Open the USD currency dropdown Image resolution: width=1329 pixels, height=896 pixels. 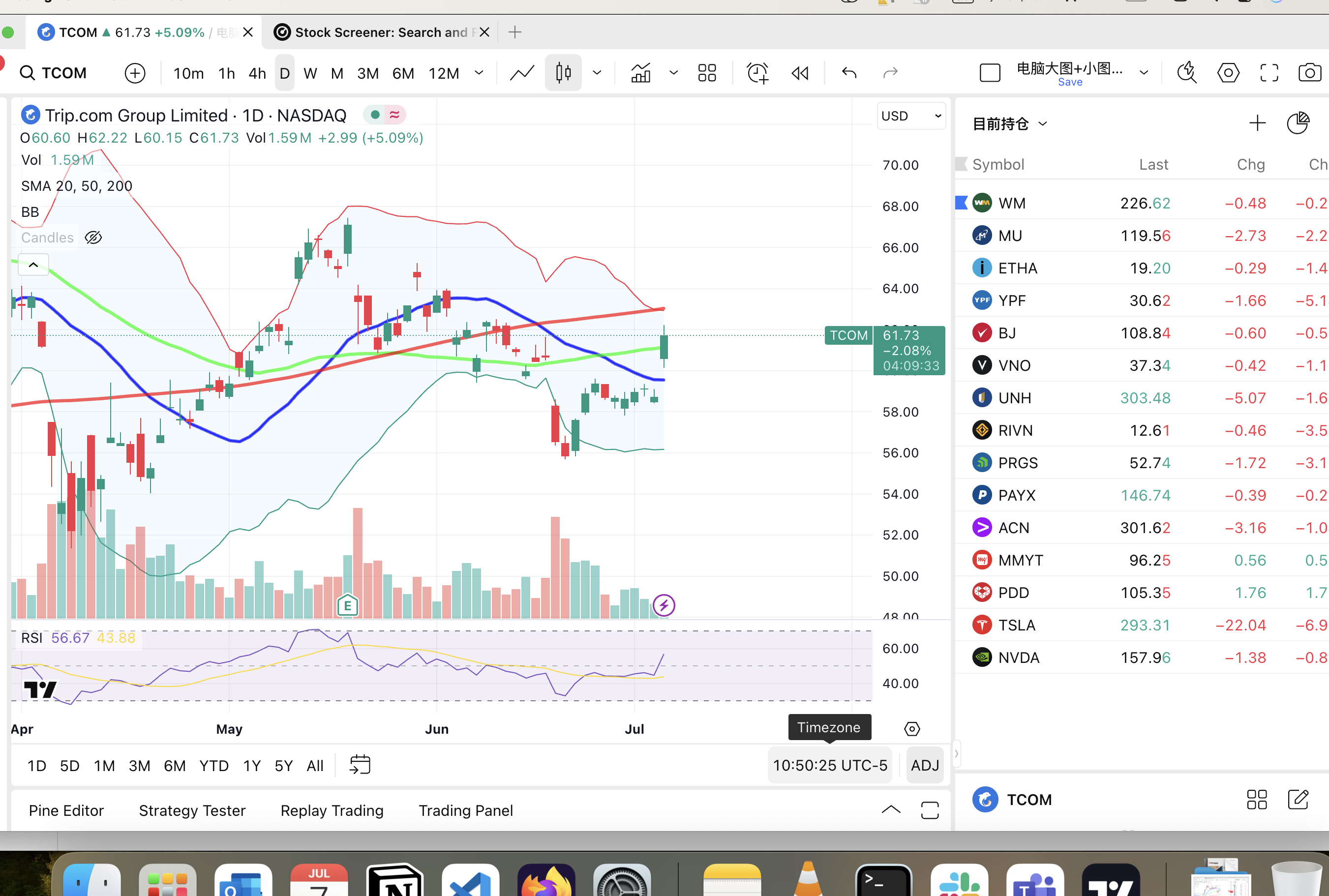coord(911,116)
